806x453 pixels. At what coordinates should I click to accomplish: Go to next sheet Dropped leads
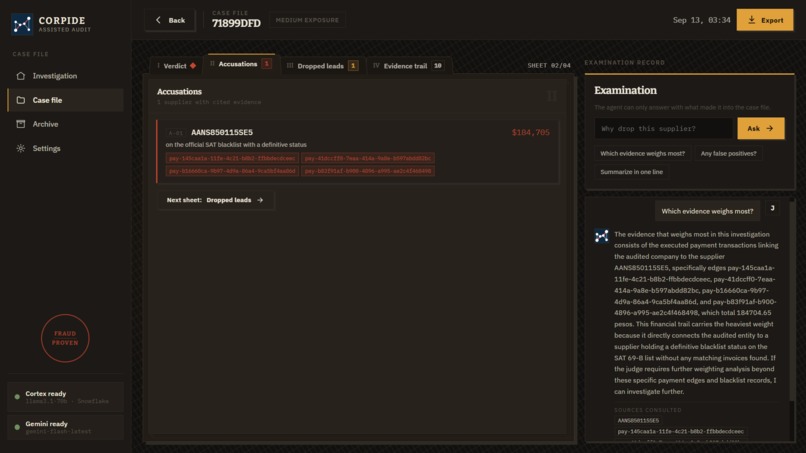[215, 200]
